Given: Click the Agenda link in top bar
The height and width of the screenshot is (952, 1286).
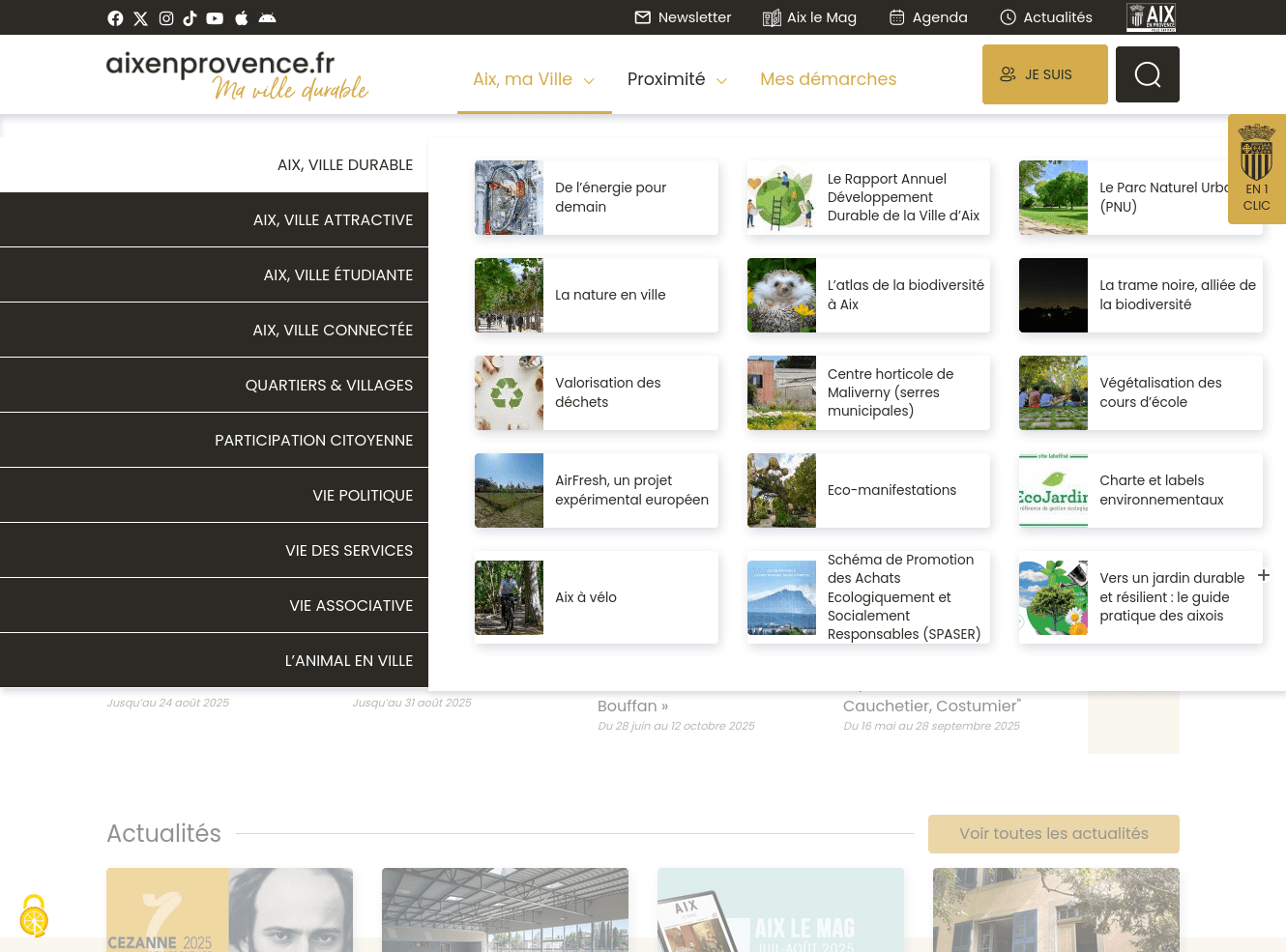Looking at the screenshot, I should coord(928,17).
